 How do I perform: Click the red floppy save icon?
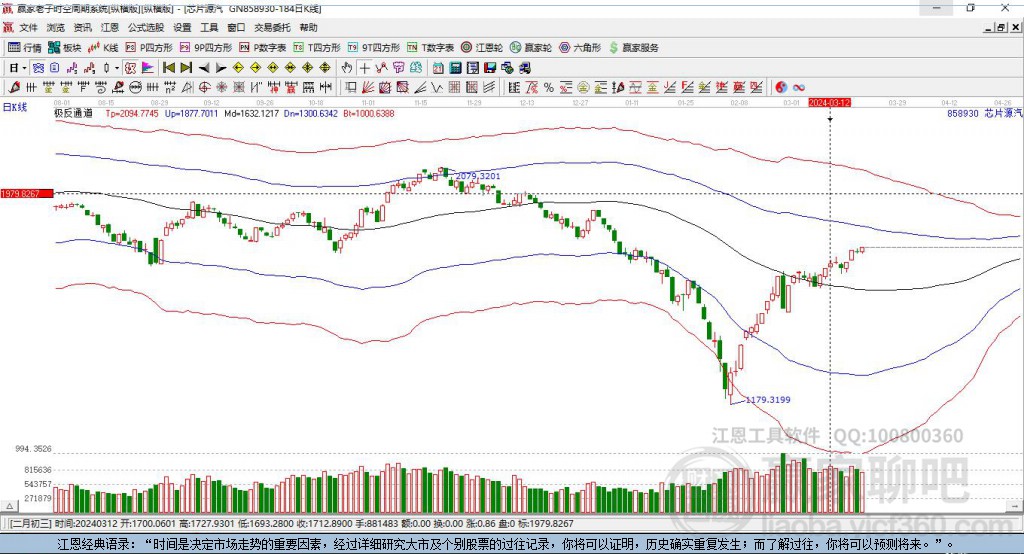pos(491,68)
